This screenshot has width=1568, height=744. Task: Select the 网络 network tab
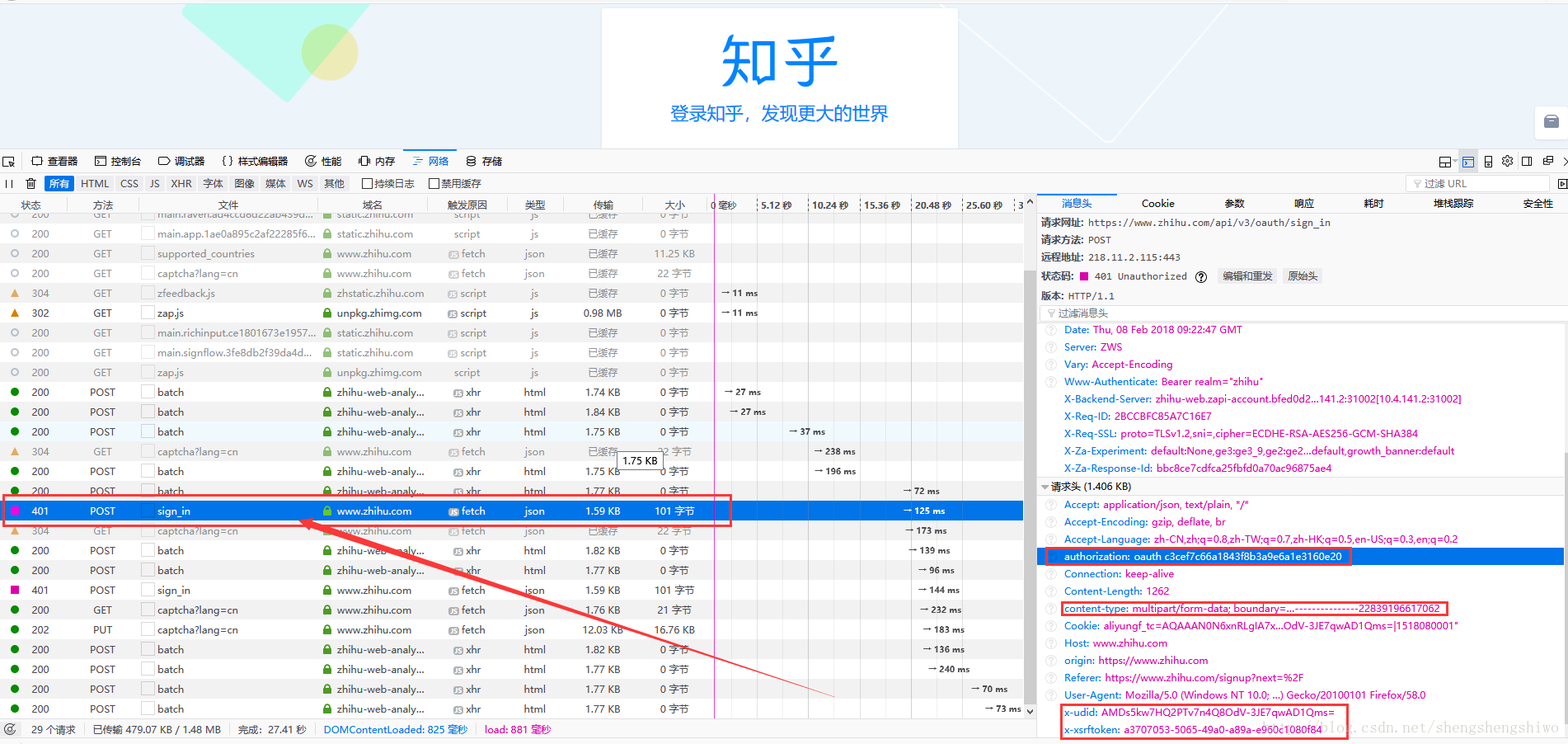[x=430, y=162]
